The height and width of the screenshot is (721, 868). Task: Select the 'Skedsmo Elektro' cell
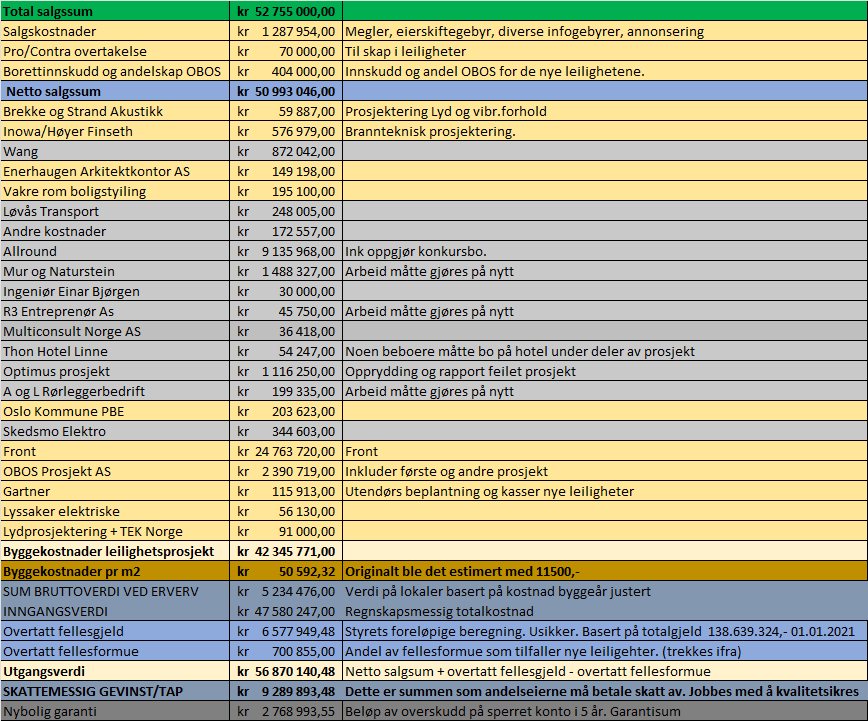click(x=115, y=431)
